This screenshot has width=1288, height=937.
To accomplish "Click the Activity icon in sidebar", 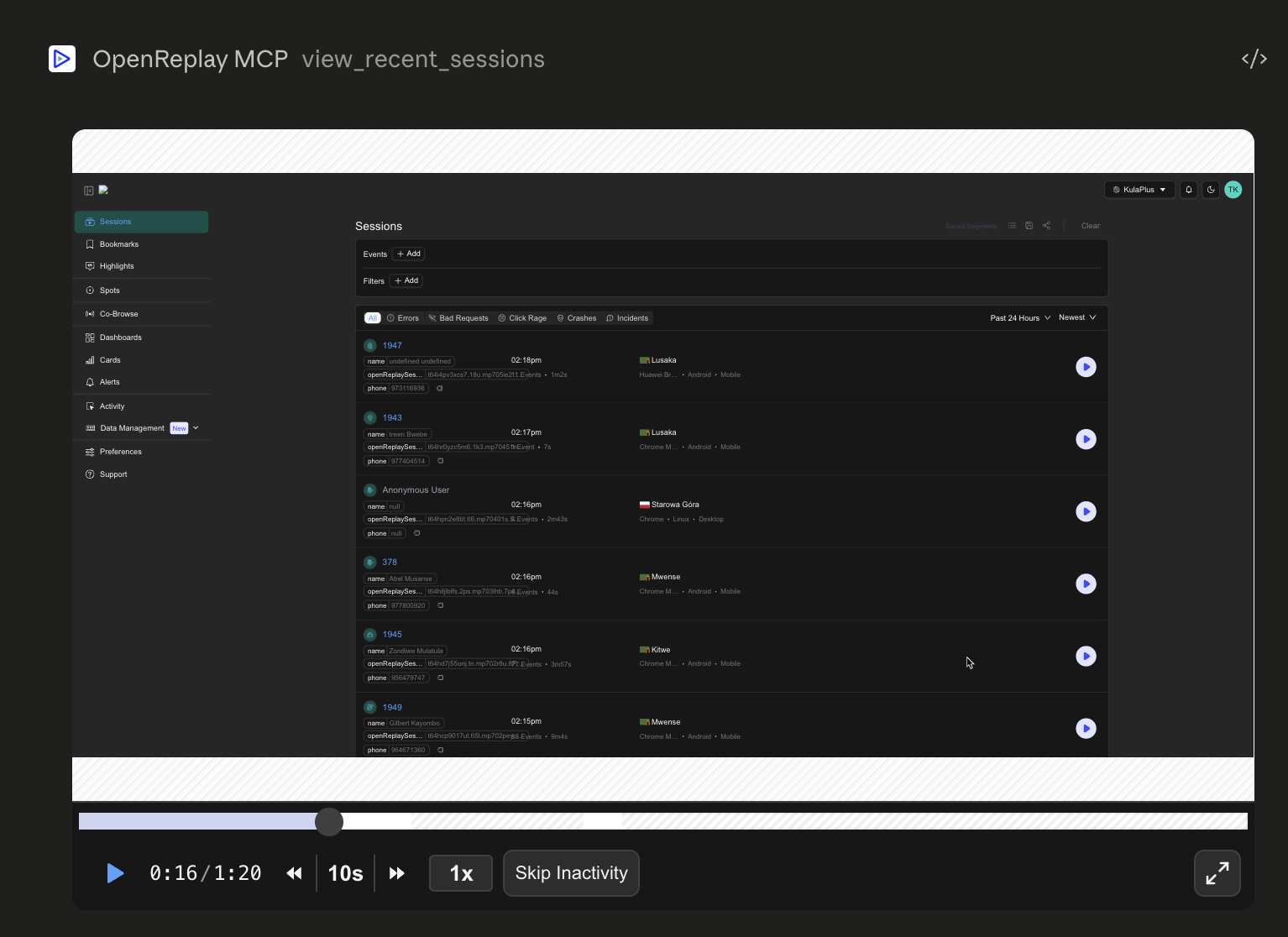I will click(90, 406).
